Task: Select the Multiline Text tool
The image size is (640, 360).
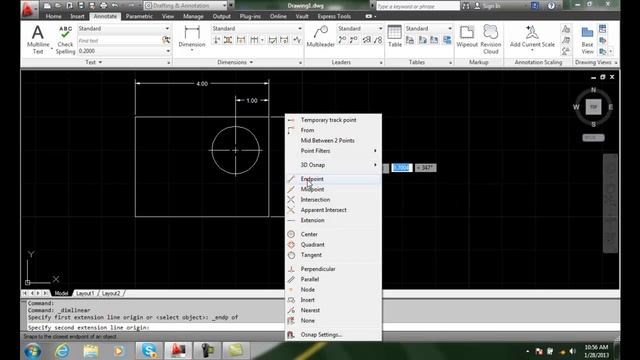Action: coord(38,39)
